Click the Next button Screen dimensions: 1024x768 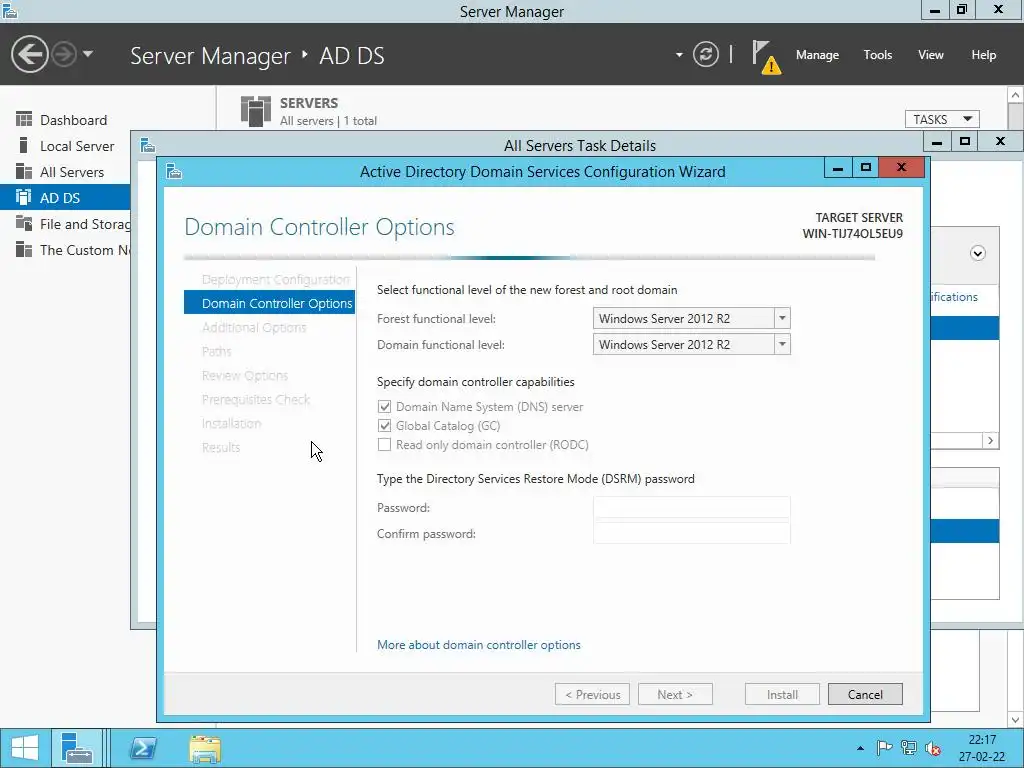point(675,695)
